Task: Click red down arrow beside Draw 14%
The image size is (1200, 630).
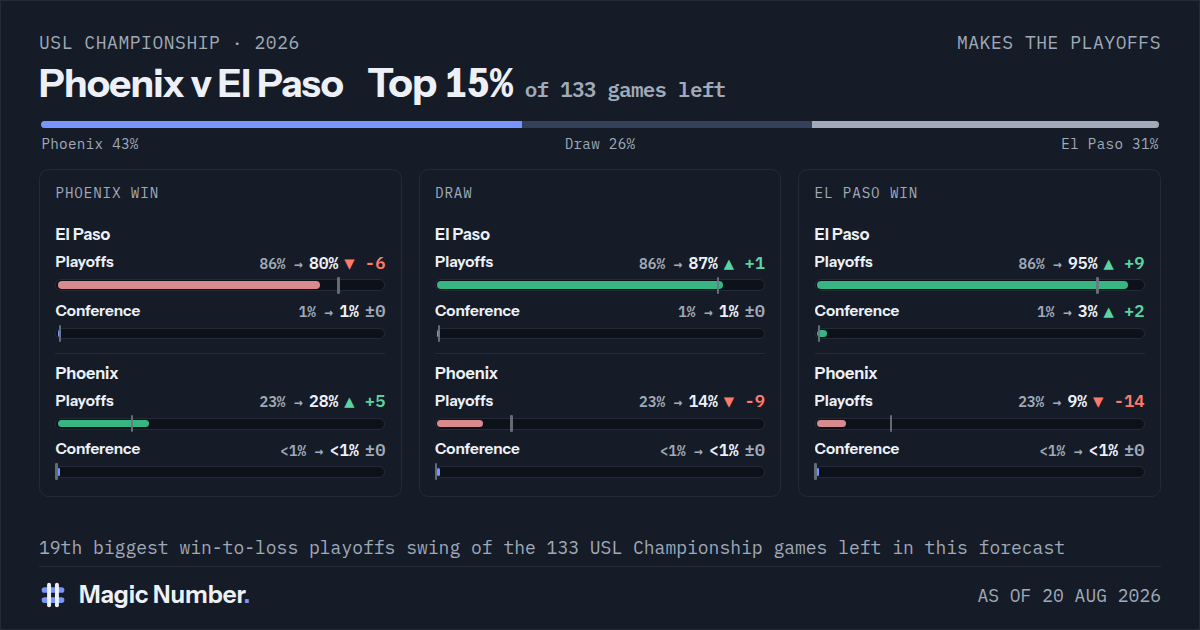Action: point(729,402)
